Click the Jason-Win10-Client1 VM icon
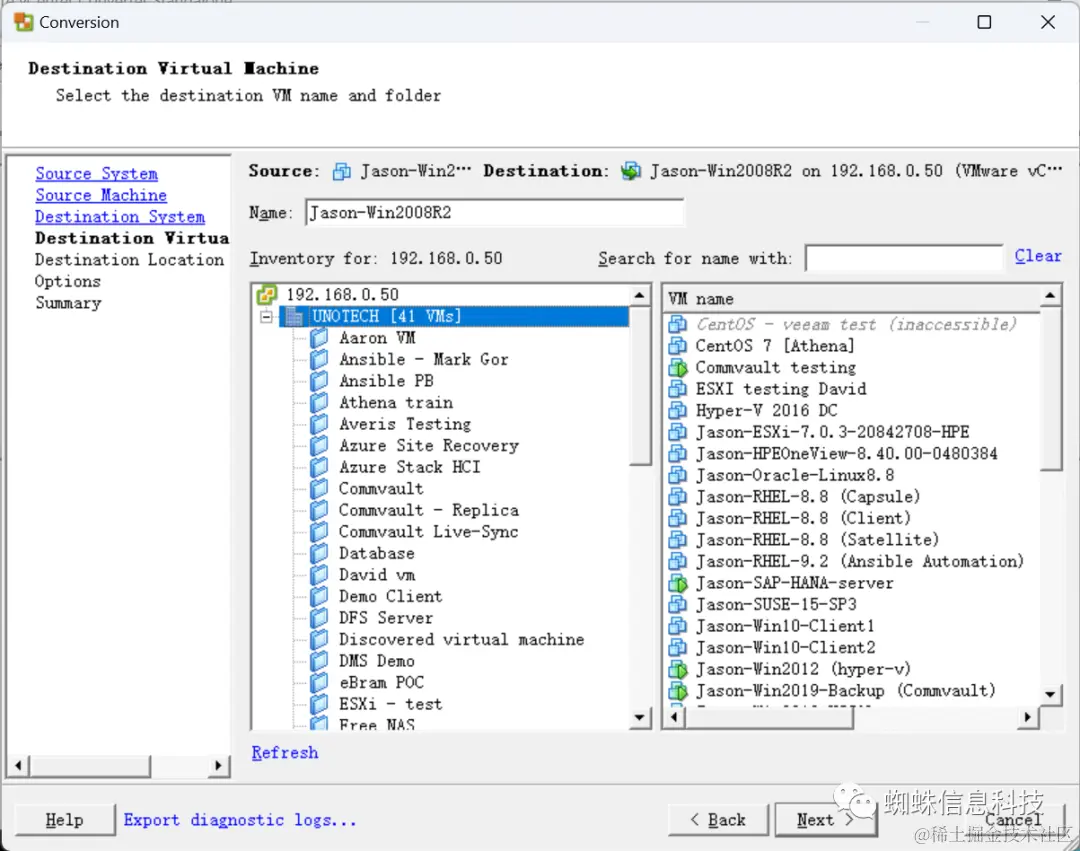The width and height of the screenshot is (1080, 851). (x=678, y=626)
